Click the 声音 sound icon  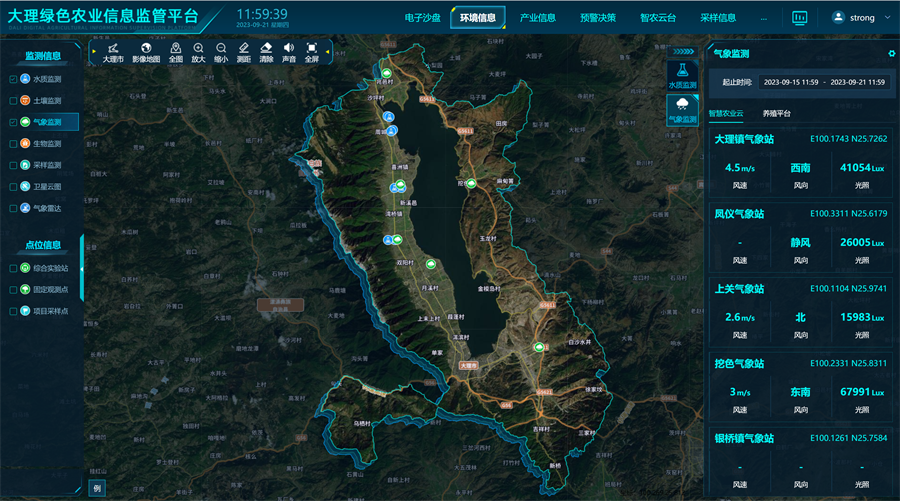point(289,52)
